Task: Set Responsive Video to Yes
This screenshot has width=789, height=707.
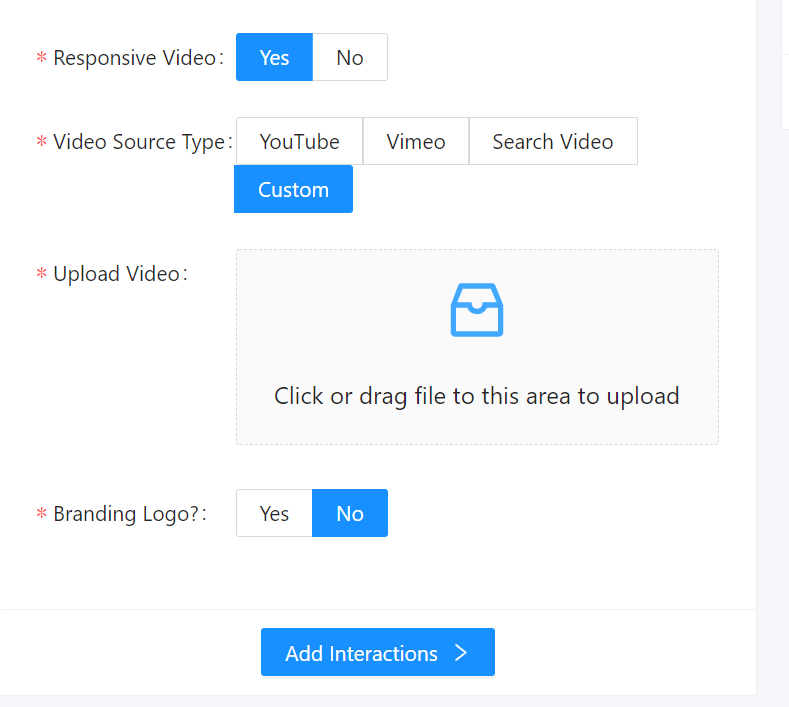Action: [274, 57]
